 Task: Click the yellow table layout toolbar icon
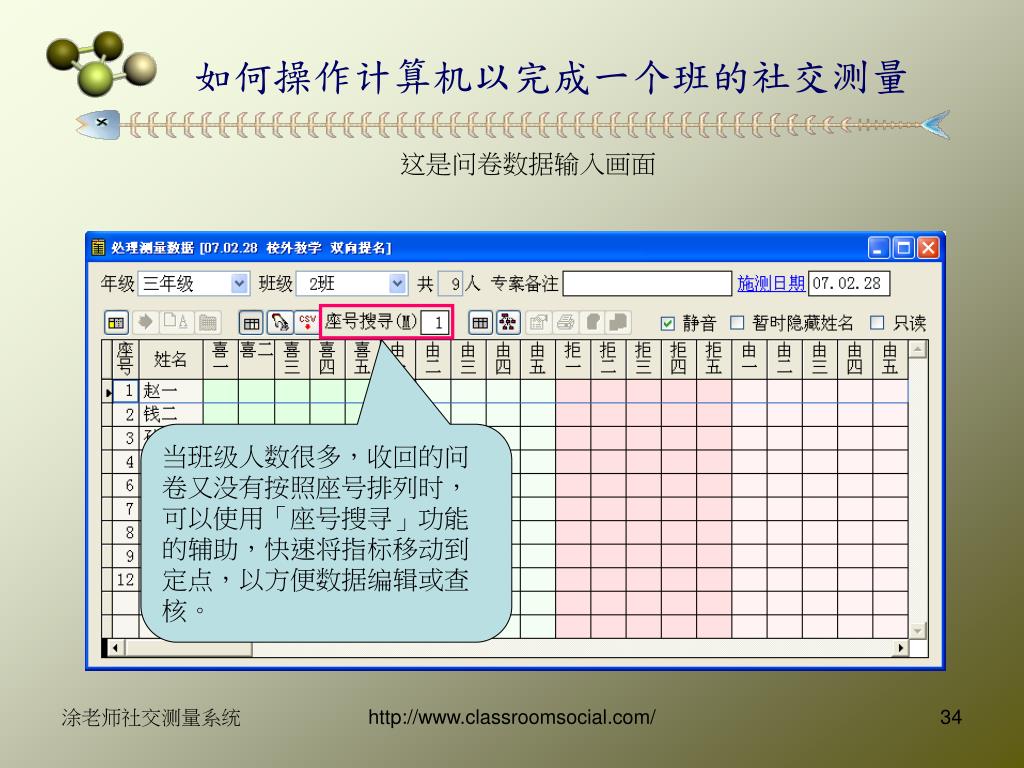point(116,323)
